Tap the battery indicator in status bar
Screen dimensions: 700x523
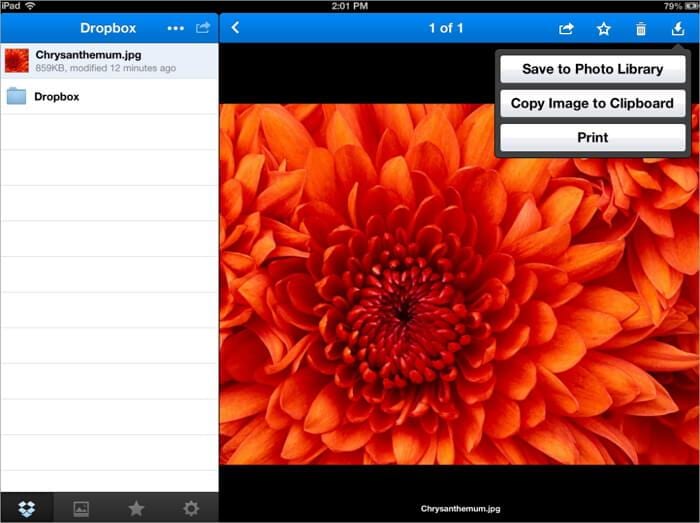coord(692,6)
